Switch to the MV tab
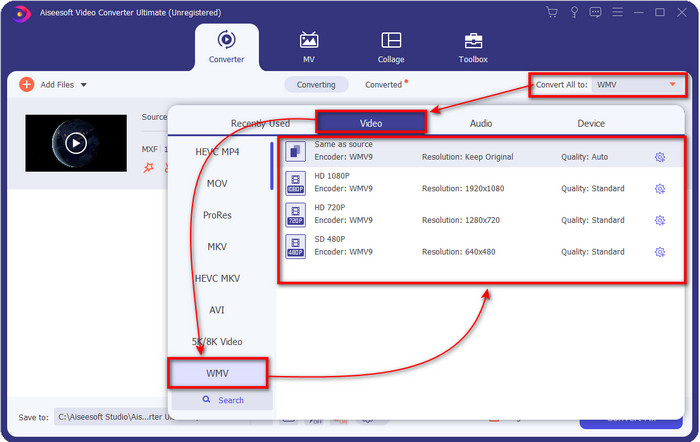The width and height of the screenshot is (700, 442). (x=308, y=47)
